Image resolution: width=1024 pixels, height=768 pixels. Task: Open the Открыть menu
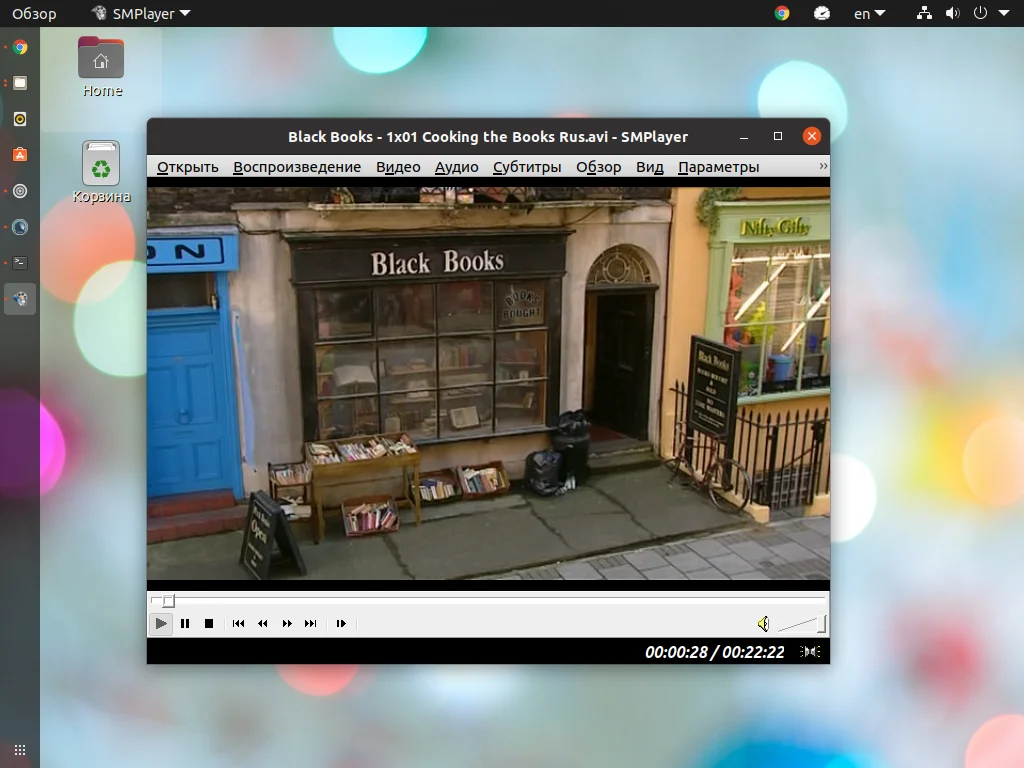tap(187, 167)
